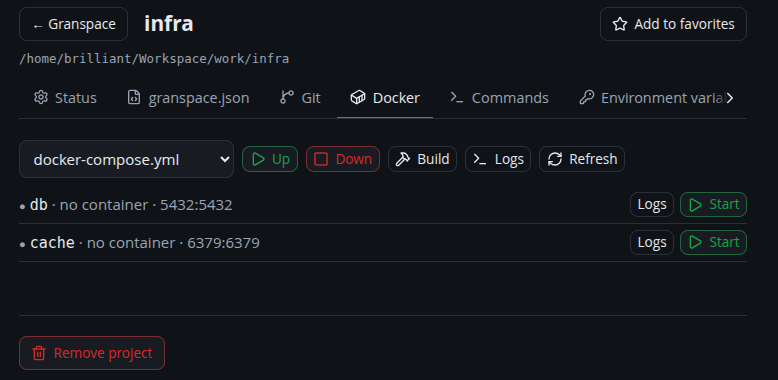Screen dimensions: 778x380
Task: Click the box icon beside Docker
Action: pos(358,98)
